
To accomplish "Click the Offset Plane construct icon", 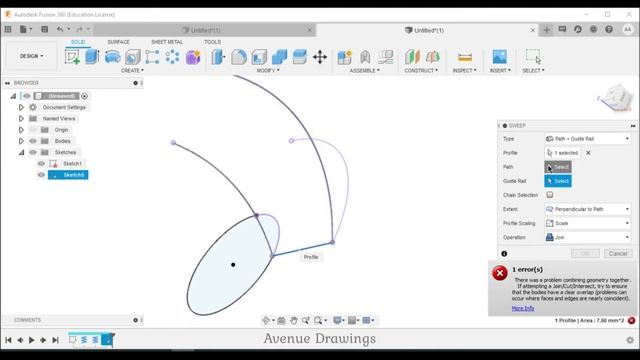I will coord(412,57).
